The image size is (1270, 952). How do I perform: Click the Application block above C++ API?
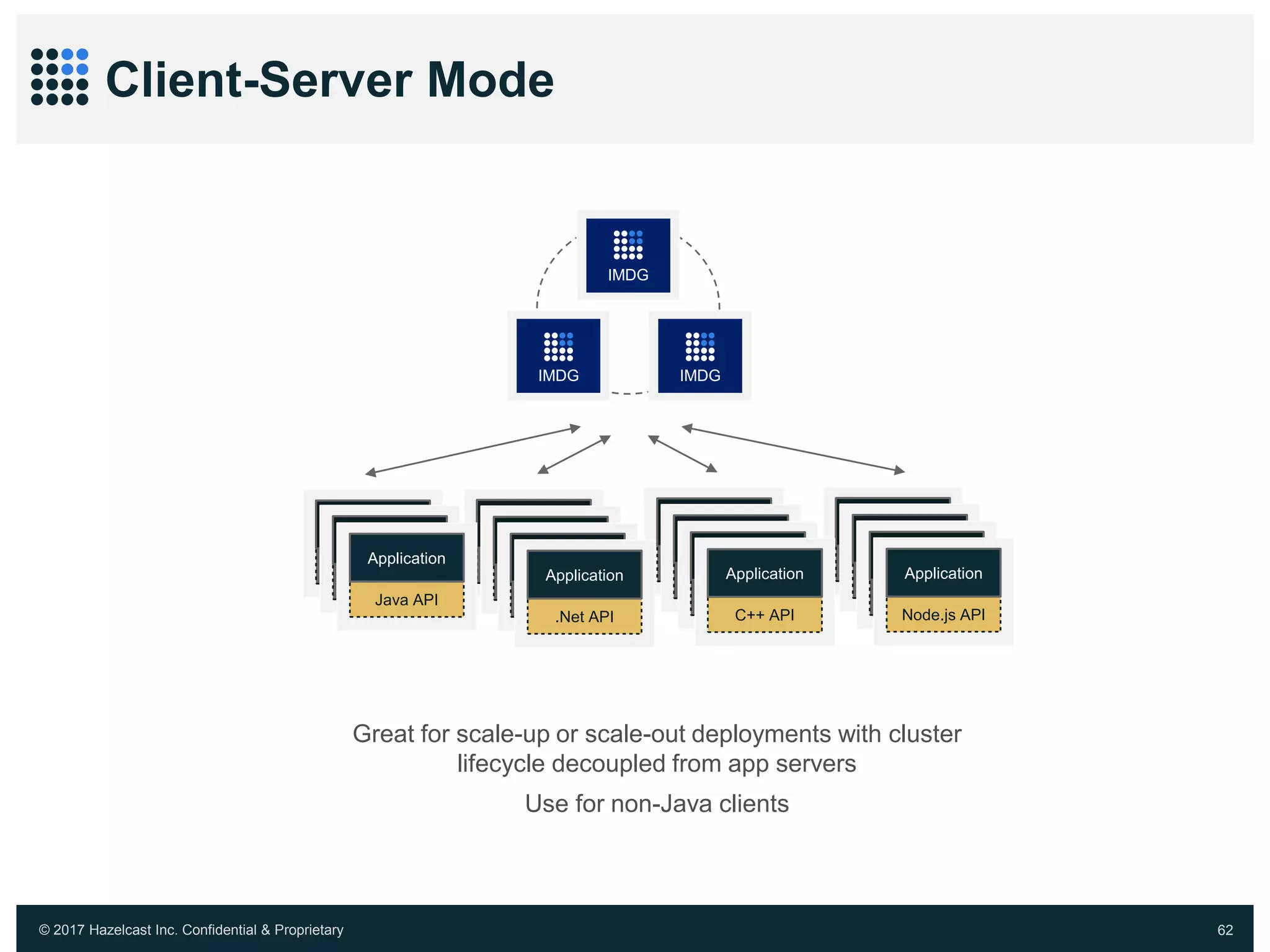pos(764,573)
